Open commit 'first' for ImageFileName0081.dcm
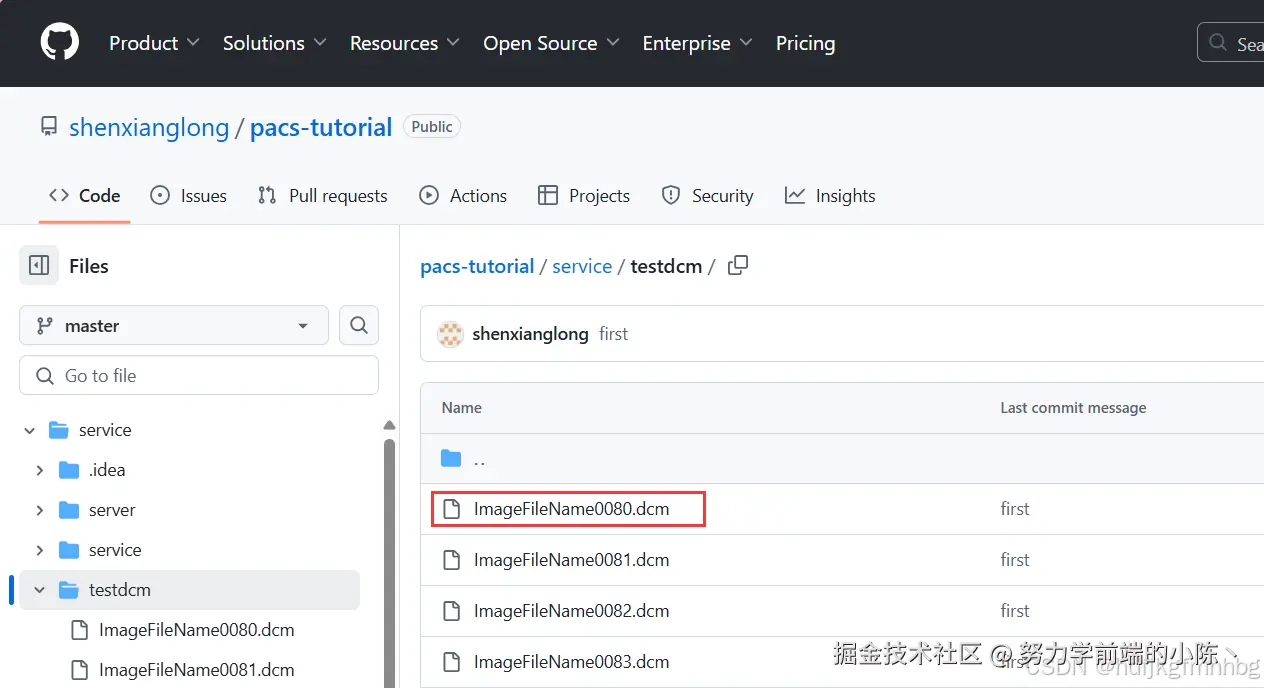The width and height of the screenshot is (1264, 688). pyautogui.click(x=1015, y=560)
